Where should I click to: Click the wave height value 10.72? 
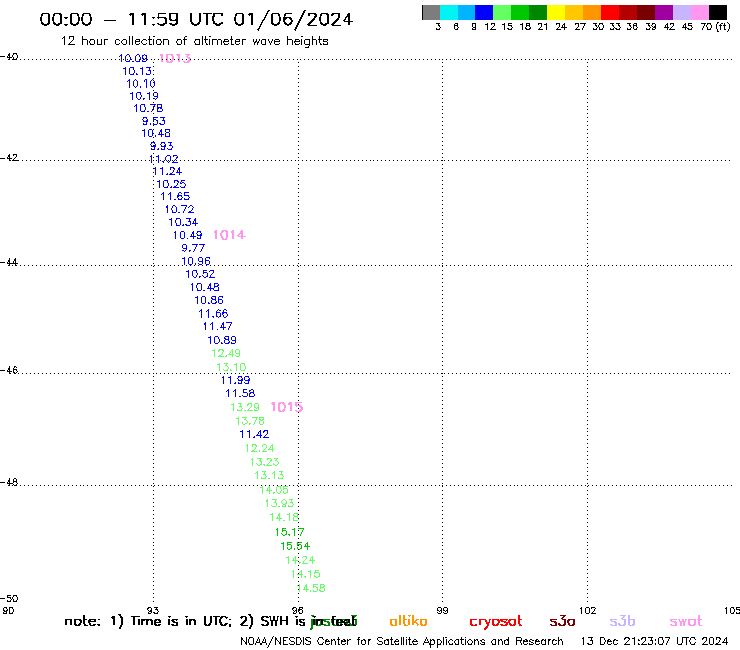[179, 209]
